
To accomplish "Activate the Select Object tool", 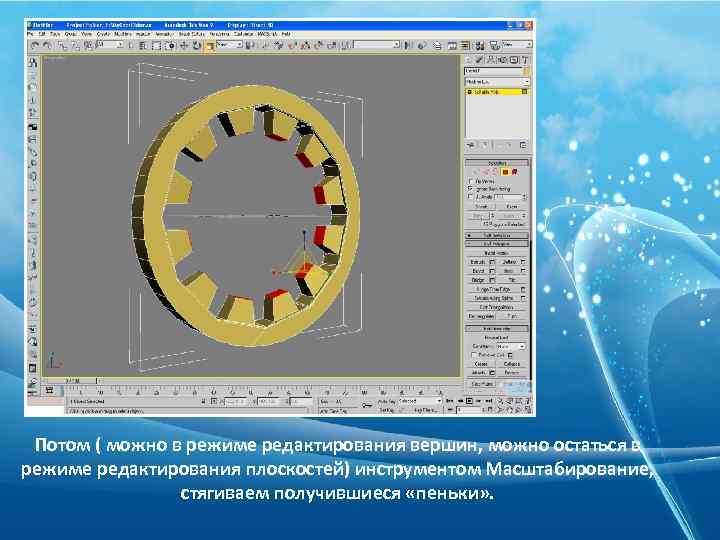I will pos(130,45).
